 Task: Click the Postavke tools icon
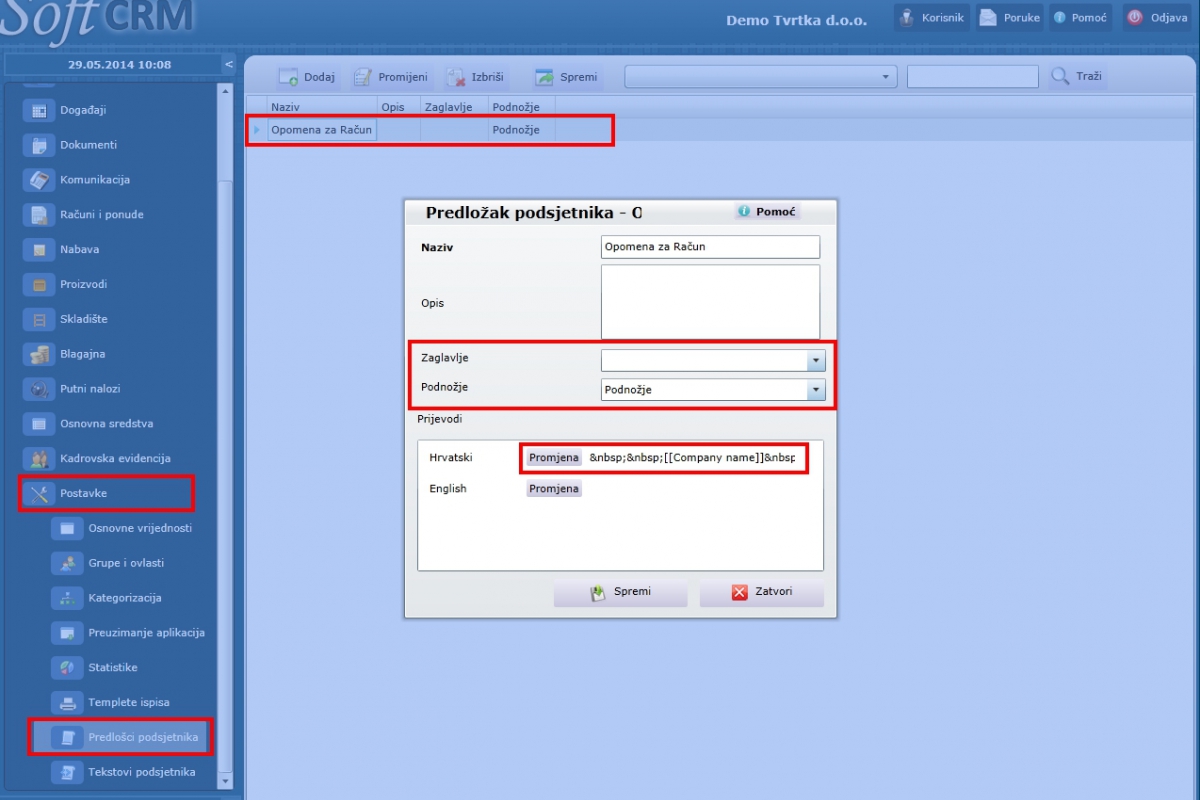(x=39, y=493)
